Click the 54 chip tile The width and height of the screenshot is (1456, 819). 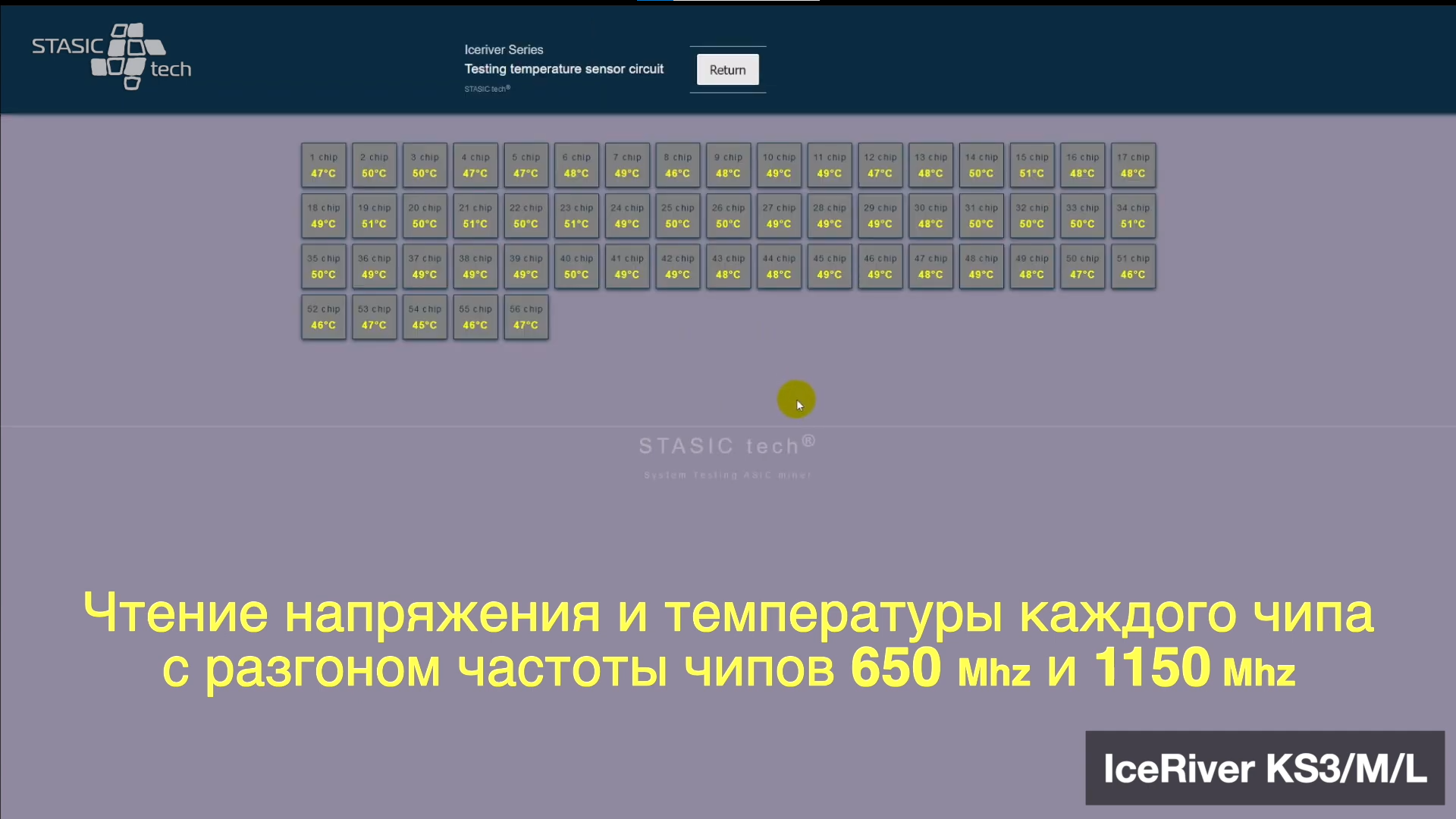point(425,317)
